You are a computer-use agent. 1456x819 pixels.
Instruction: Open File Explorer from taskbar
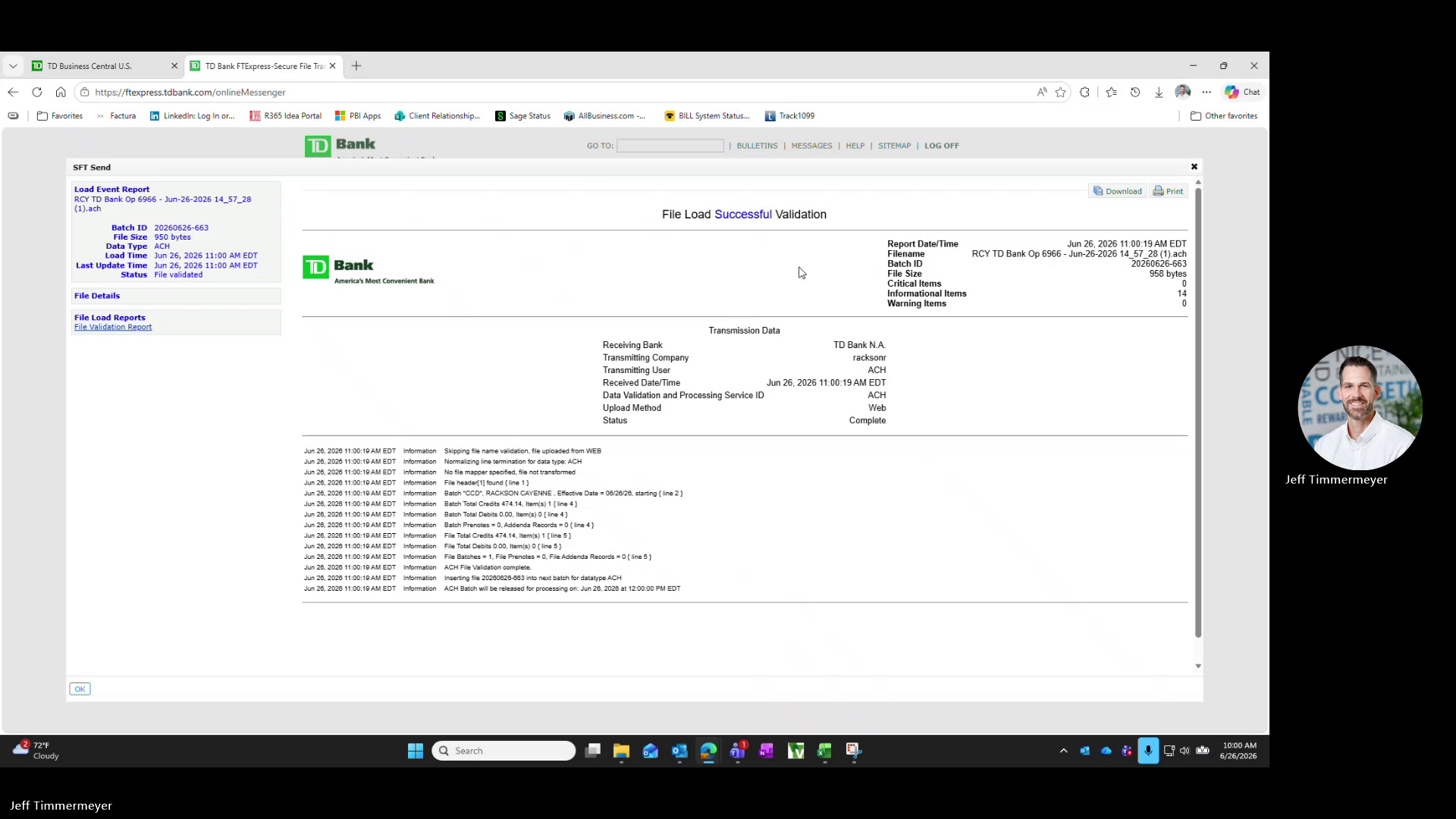pyautogui.click(x=622, y=751)
